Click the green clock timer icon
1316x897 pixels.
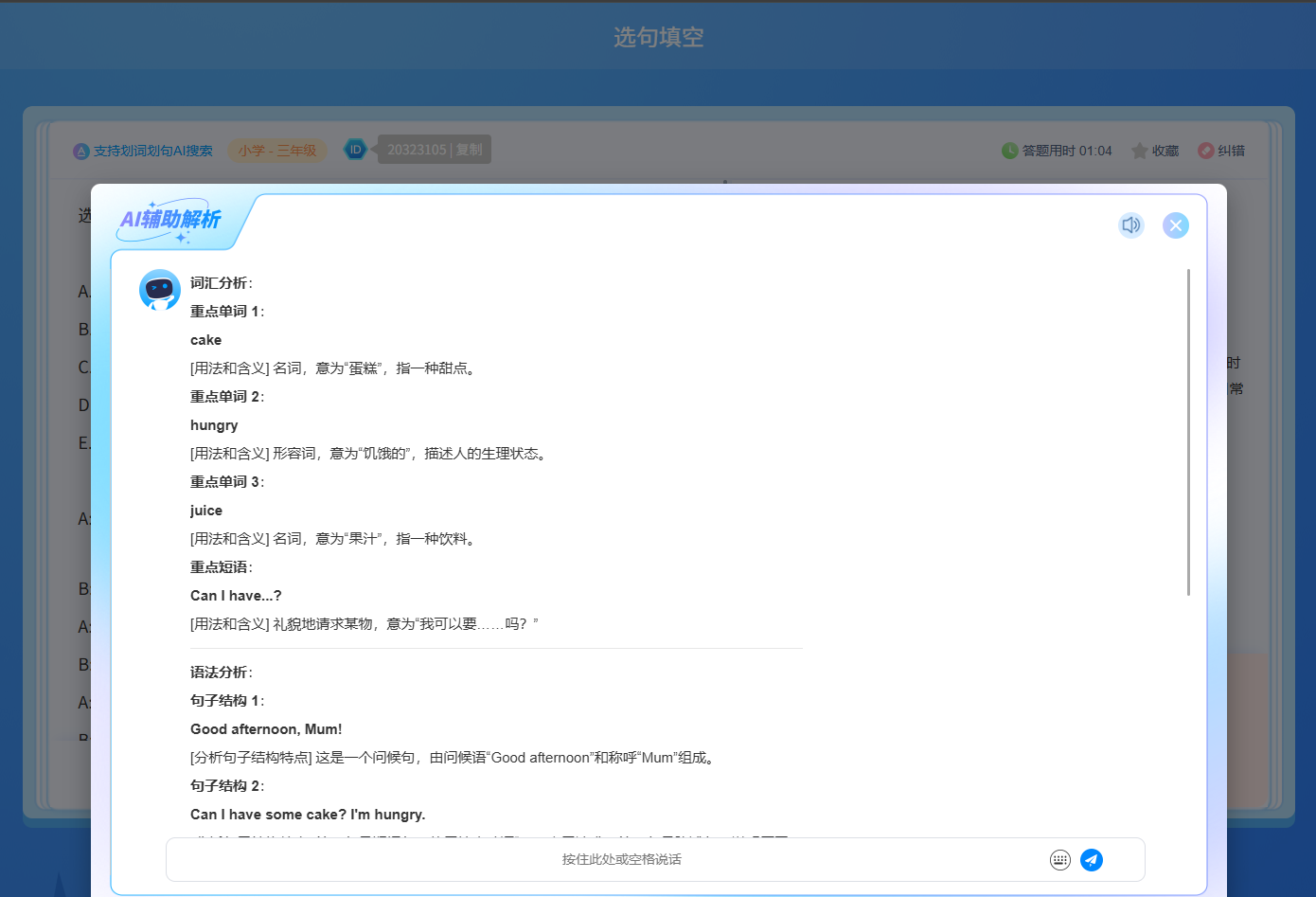(x=1009, y=151)
